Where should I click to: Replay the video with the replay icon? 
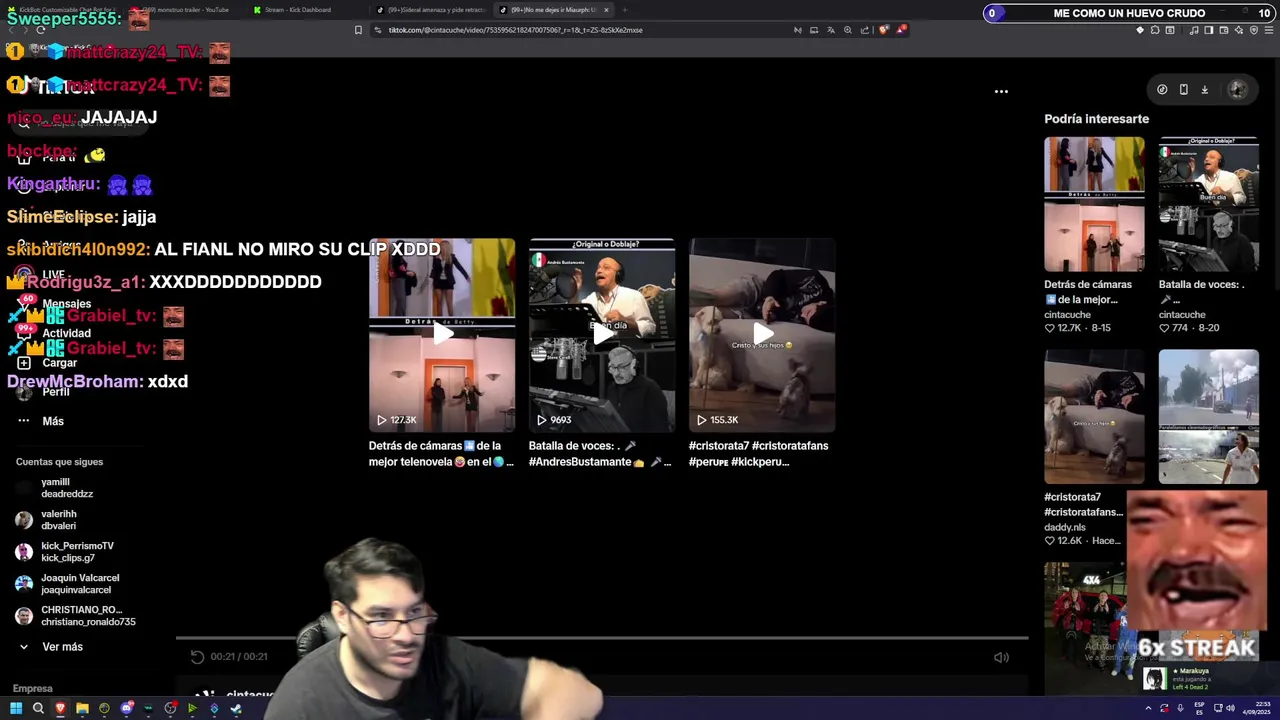[x=197, y=657]
